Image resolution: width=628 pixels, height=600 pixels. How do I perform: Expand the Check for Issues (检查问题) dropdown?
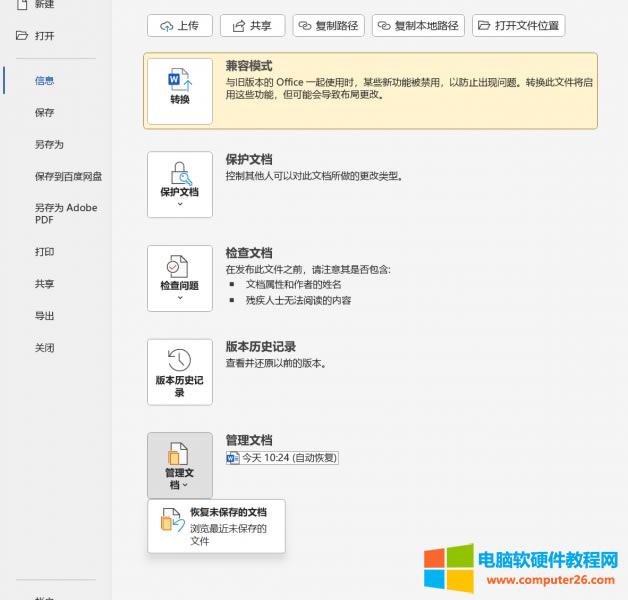[179, 278]
